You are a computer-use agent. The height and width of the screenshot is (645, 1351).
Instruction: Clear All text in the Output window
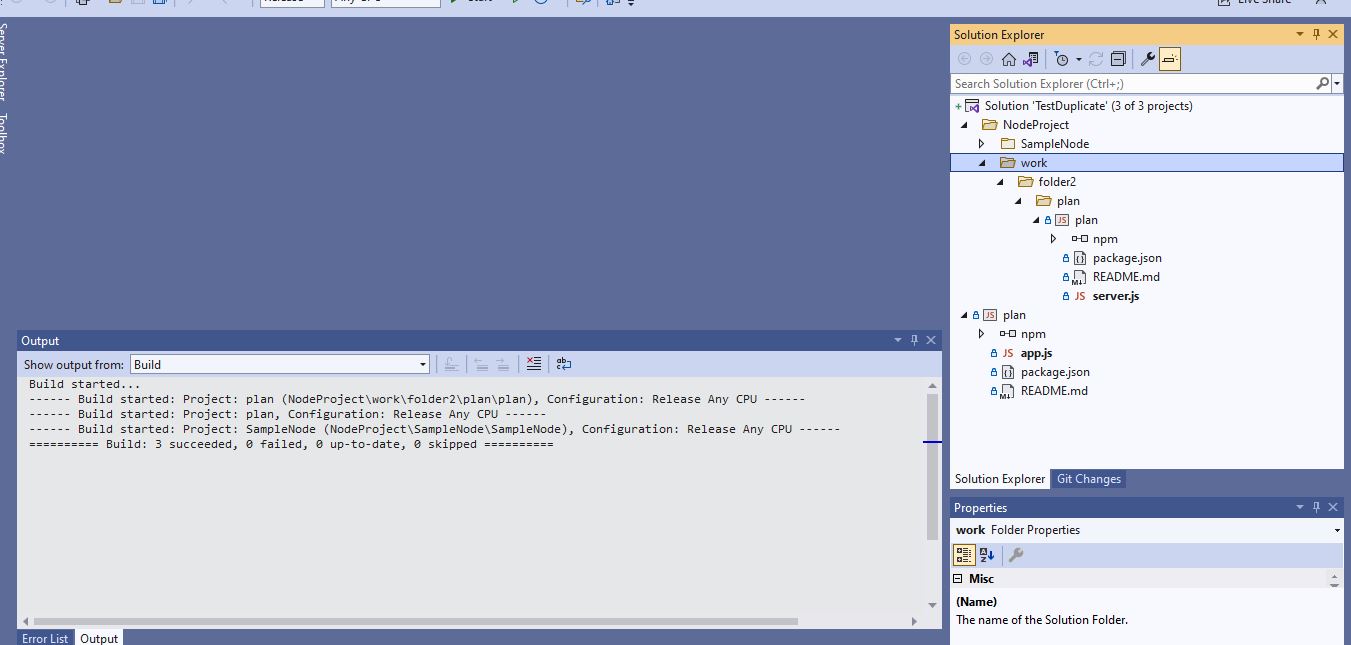[x=533, y=363]
